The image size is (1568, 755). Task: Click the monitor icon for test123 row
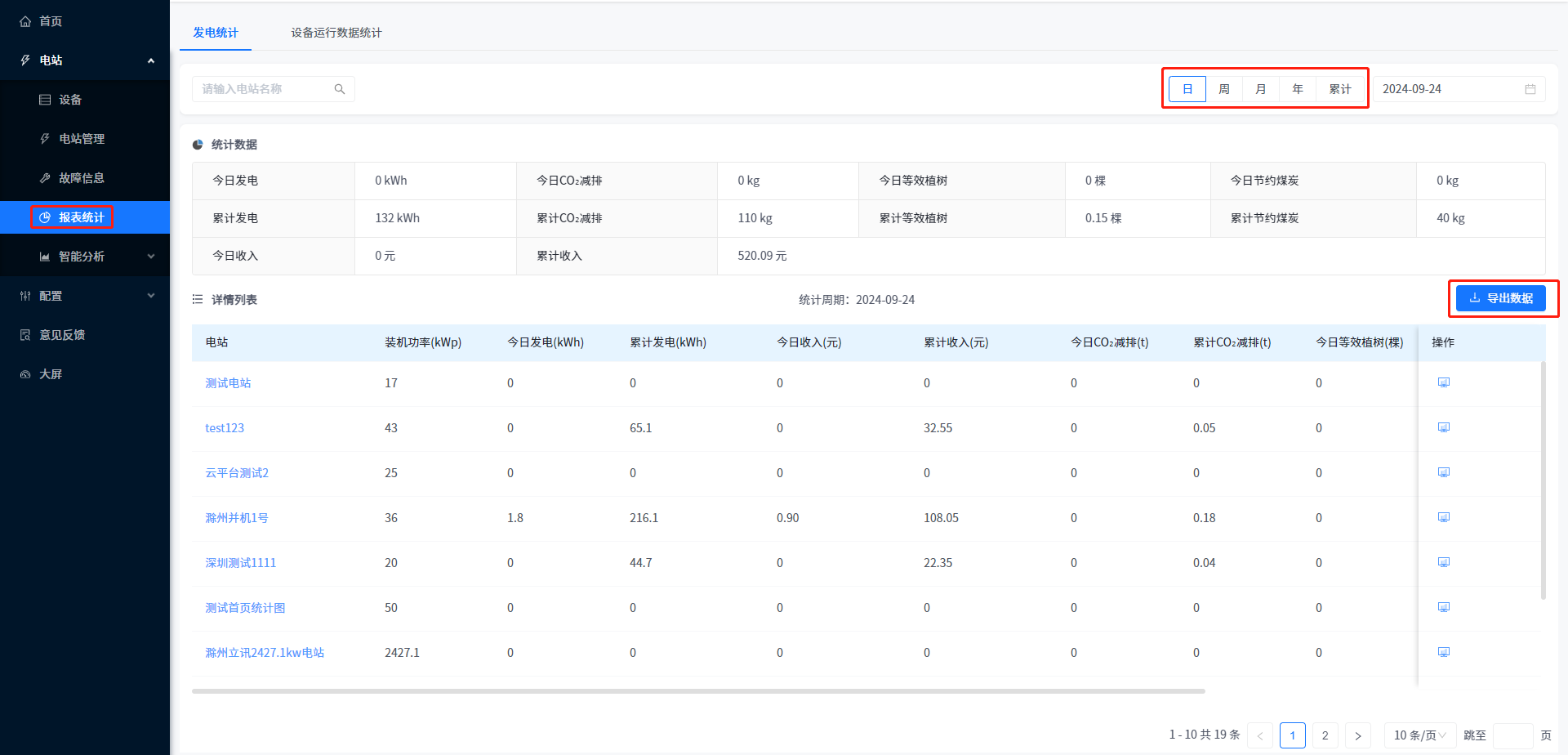[x=1443, y=427]
